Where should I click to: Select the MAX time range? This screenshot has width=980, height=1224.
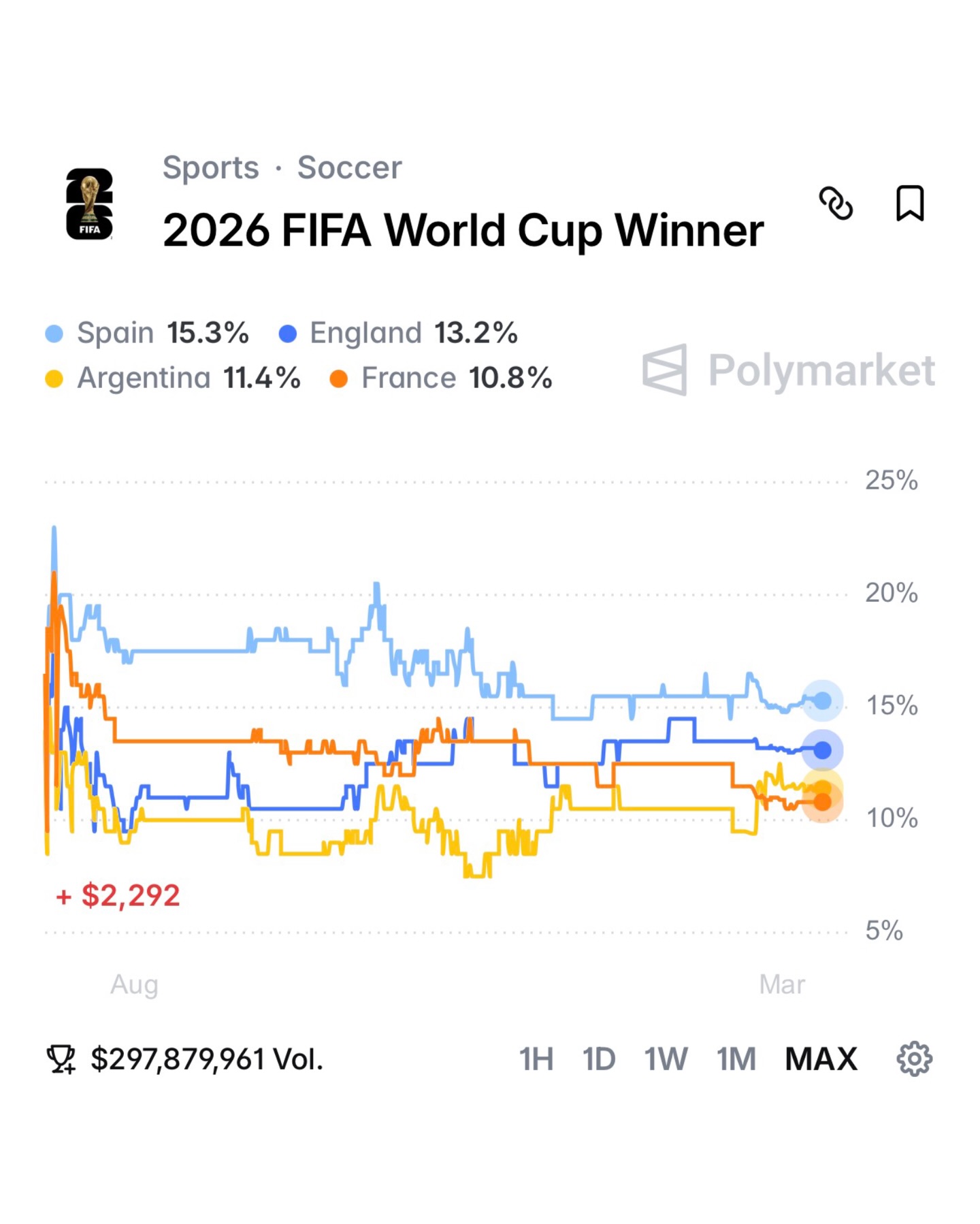(821, 1059)
